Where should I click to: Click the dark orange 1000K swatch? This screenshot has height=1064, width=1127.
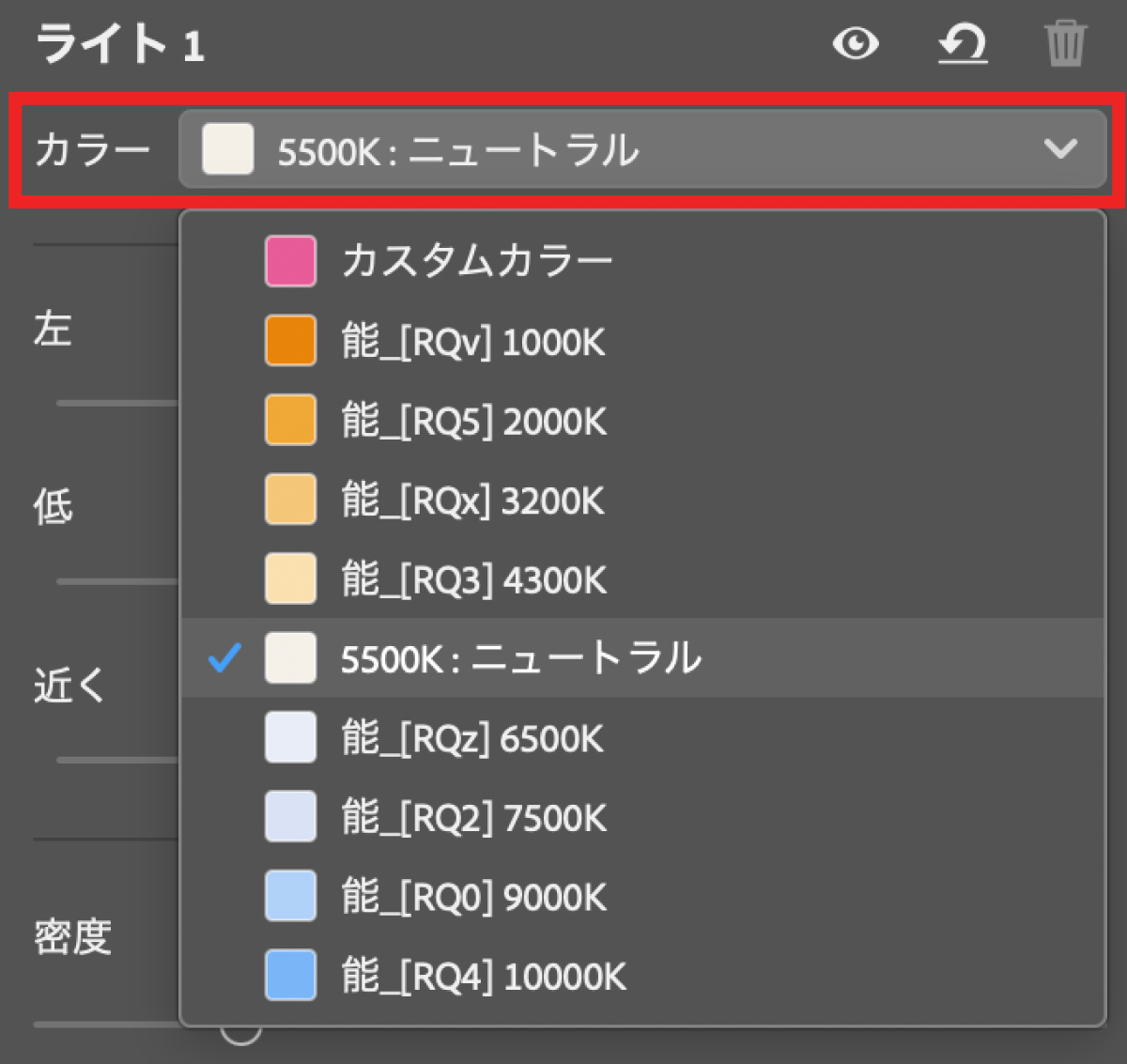click(290, 341)
